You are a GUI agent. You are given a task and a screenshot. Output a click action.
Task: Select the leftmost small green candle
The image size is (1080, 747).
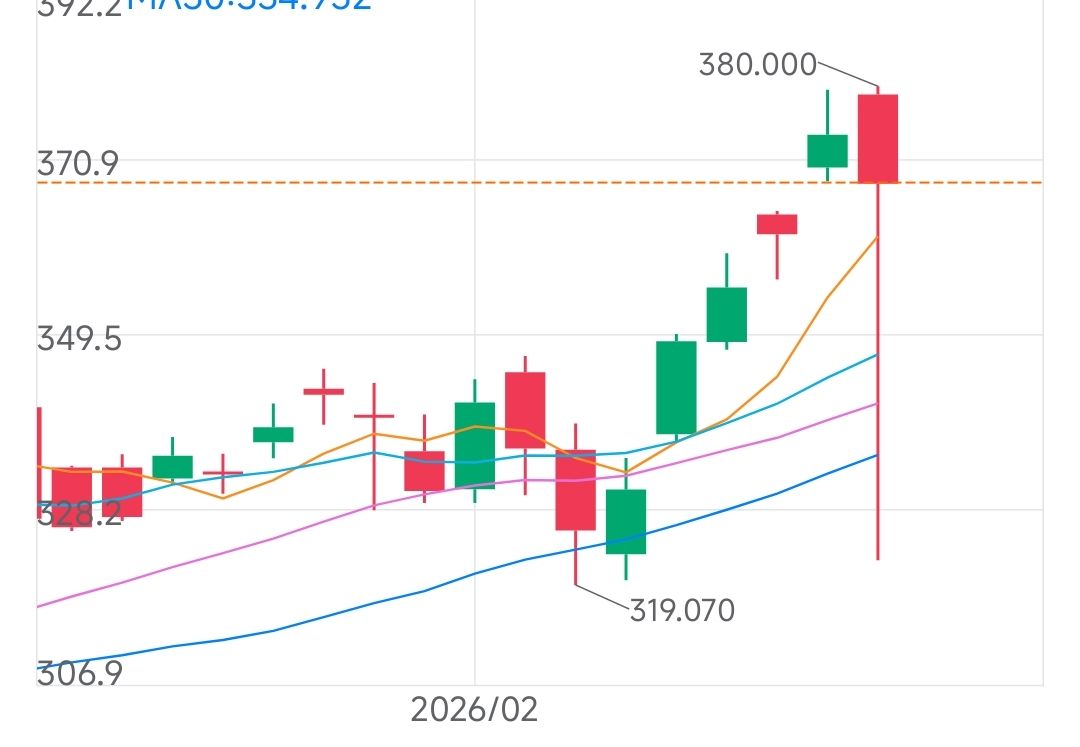pos(172,466)
